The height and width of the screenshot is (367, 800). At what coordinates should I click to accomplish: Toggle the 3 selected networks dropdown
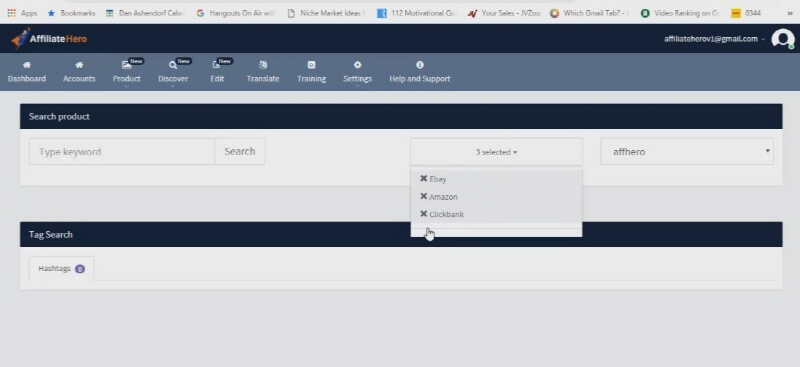point(496,152)
